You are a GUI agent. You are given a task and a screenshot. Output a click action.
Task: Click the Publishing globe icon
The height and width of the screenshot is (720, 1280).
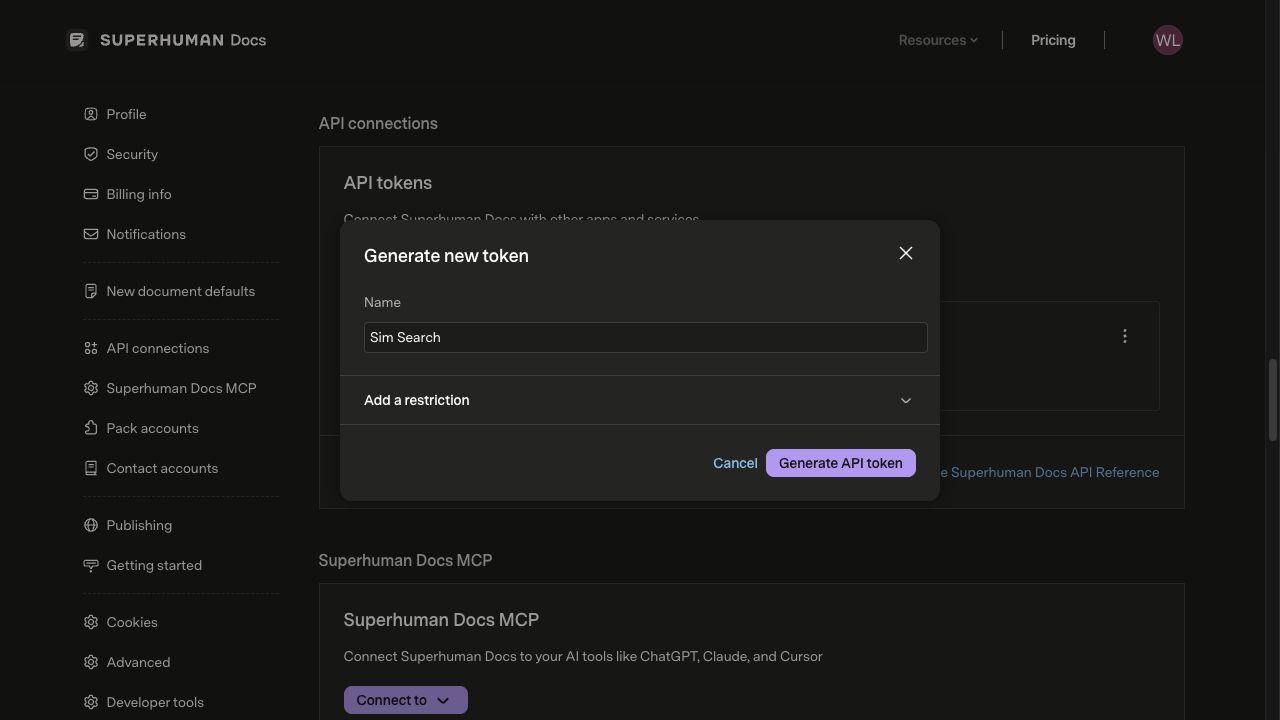click(91, 525)
